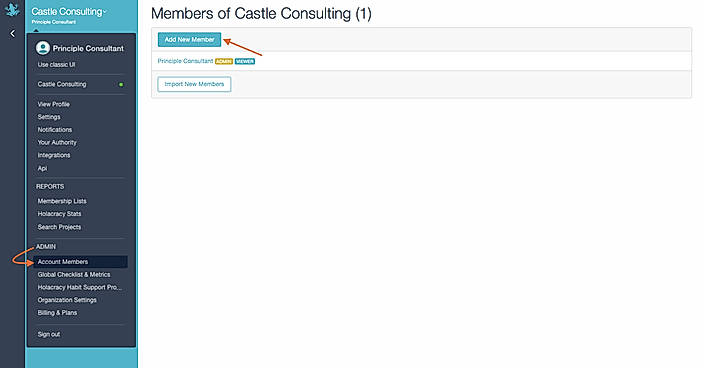Viewport: 704px width, 368px height.
Task: Open Principle Consultant member link
Action: click(x=185, y=61)
